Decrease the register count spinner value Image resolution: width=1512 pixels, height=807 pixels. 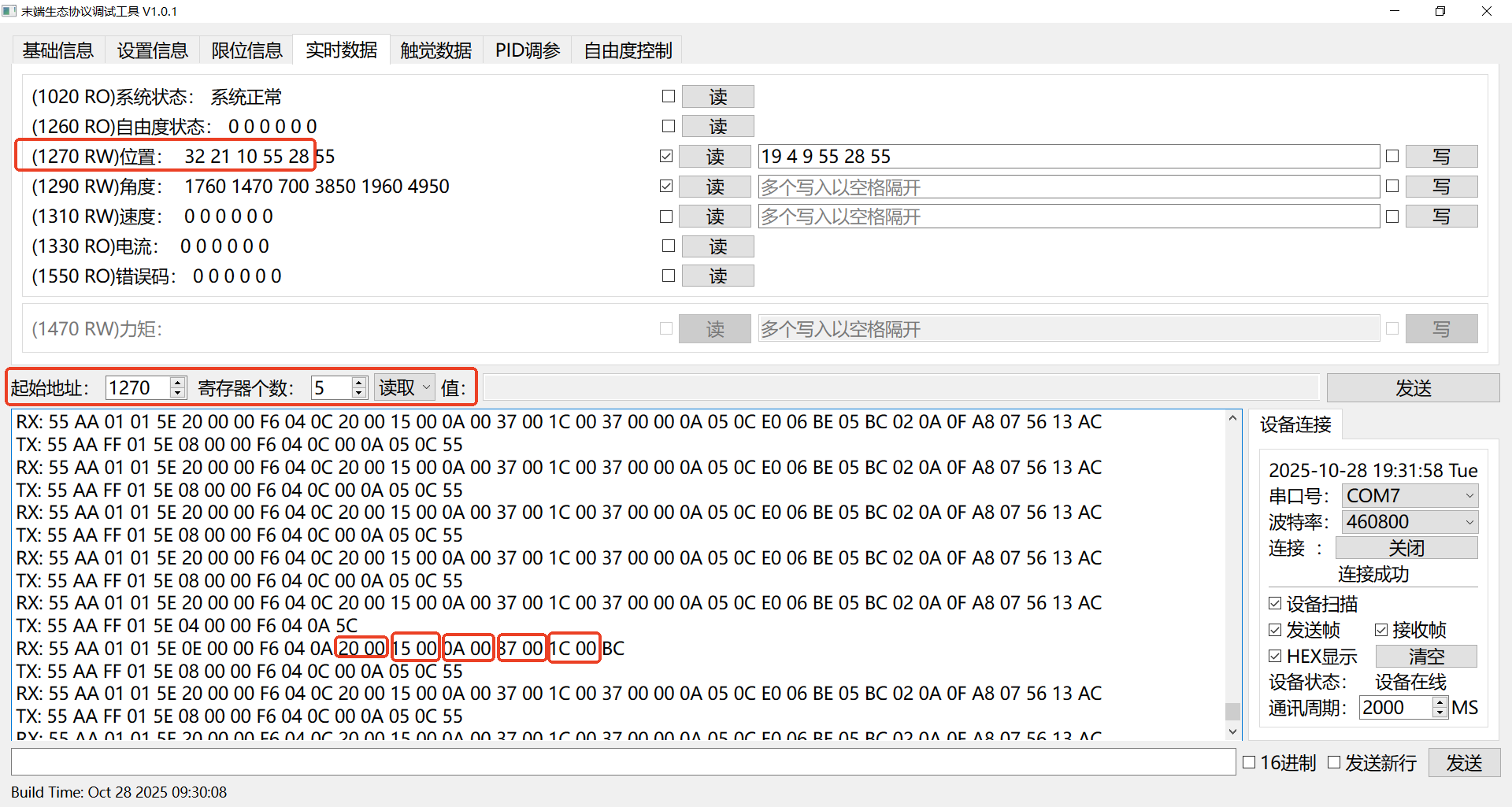point(359,392)
